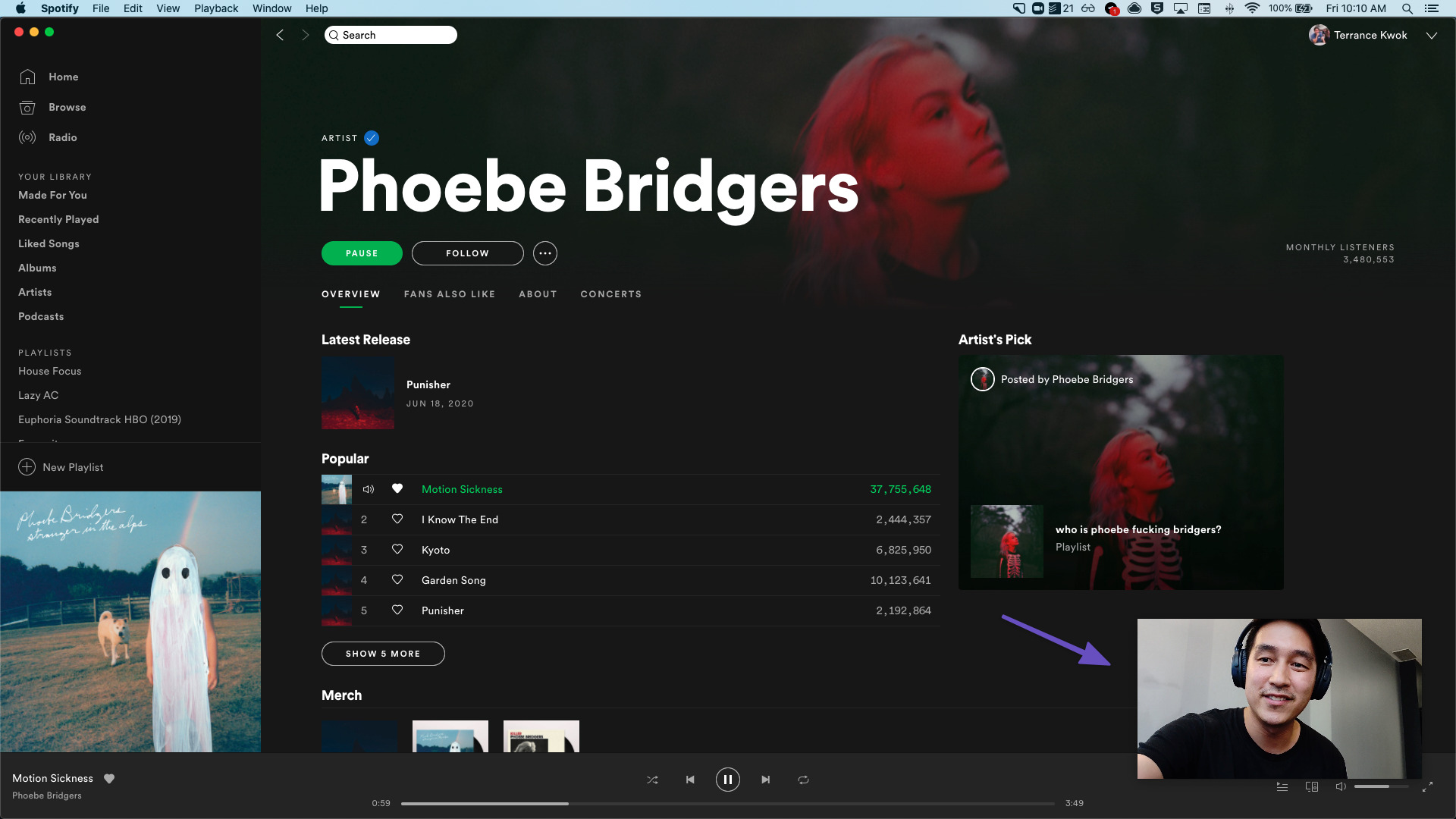Image resolution: width=1456 pixels, height=819 pixels.
Task: Click the SHOW 5 MORE button
Action: (x=383, y=653)
